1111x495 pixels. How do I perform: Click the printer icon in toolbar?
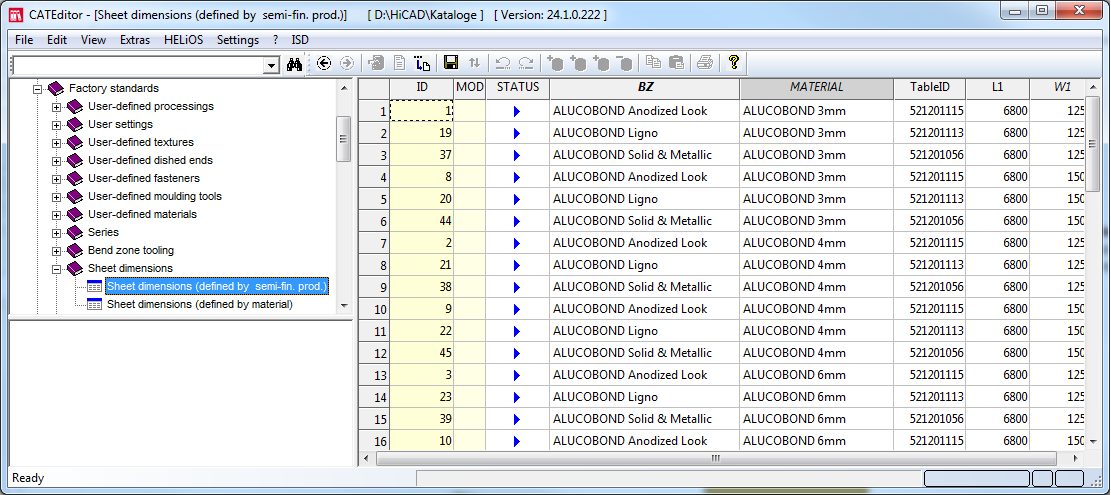[x=705, y=63]
